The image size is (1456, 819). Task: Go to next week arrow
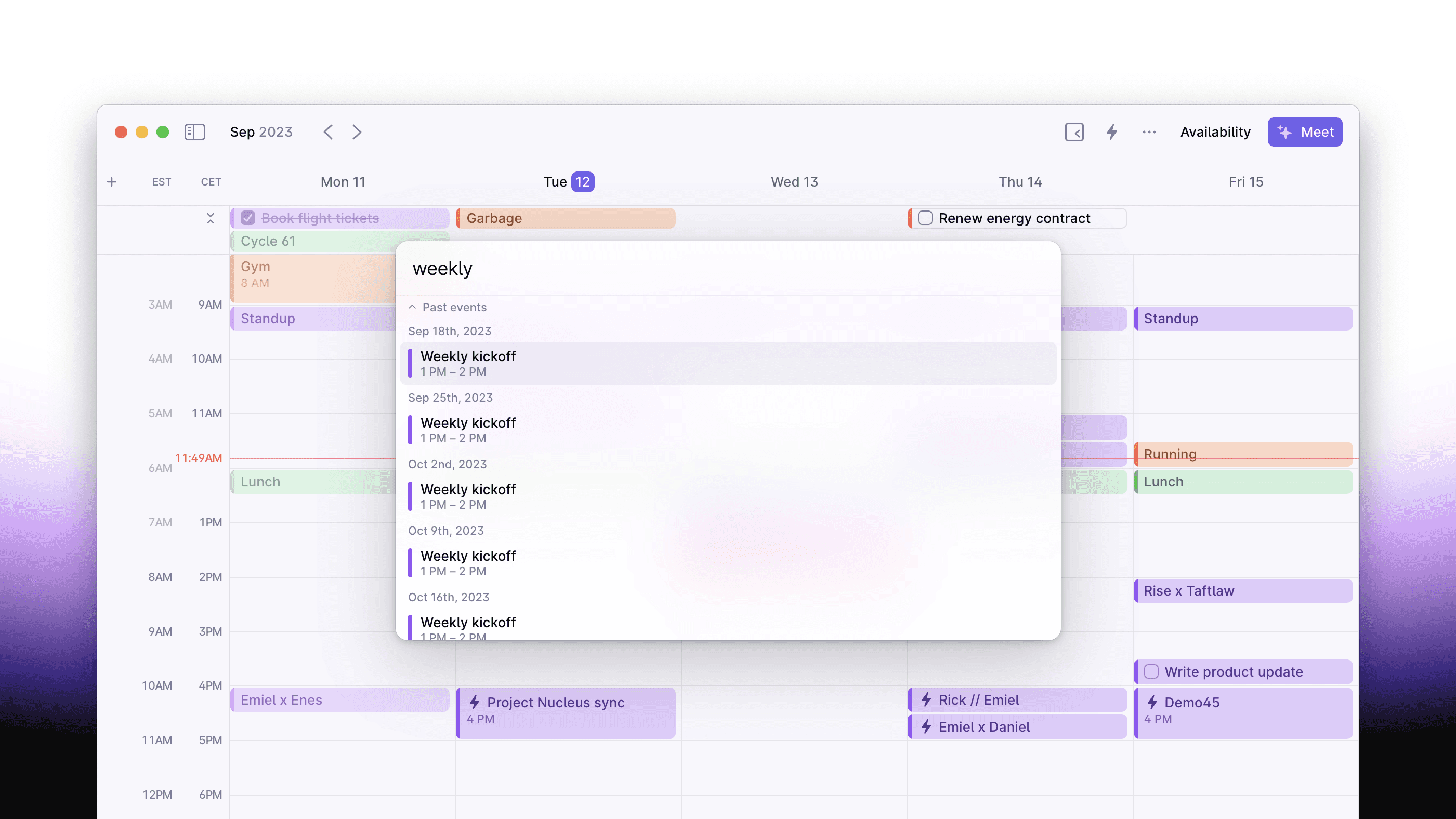pos(357,131)
